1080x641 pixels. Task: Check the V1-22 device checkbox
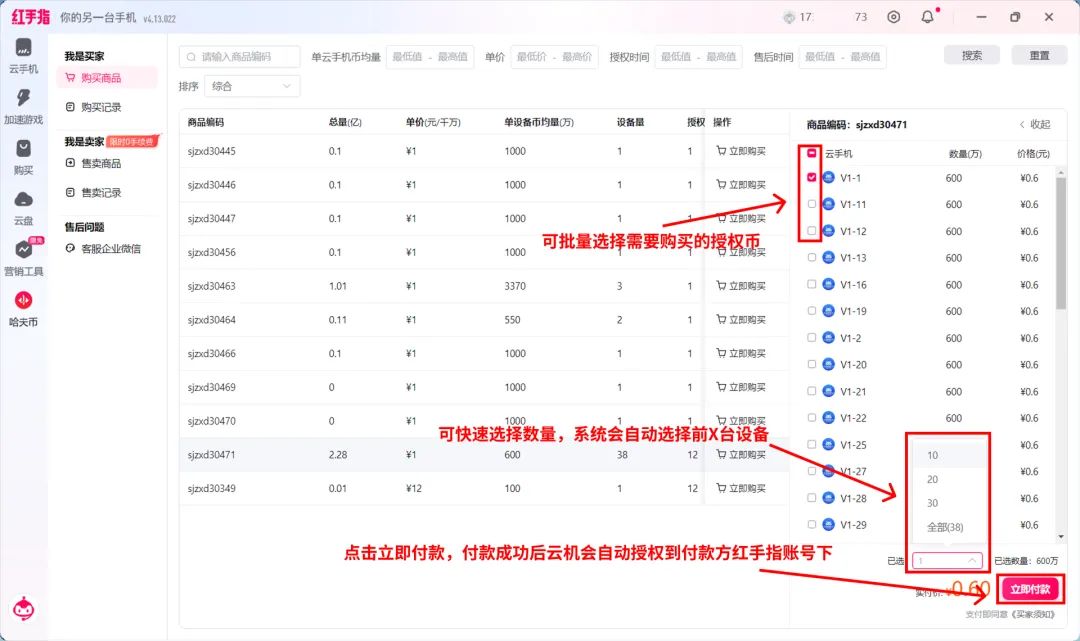[811, 418]
